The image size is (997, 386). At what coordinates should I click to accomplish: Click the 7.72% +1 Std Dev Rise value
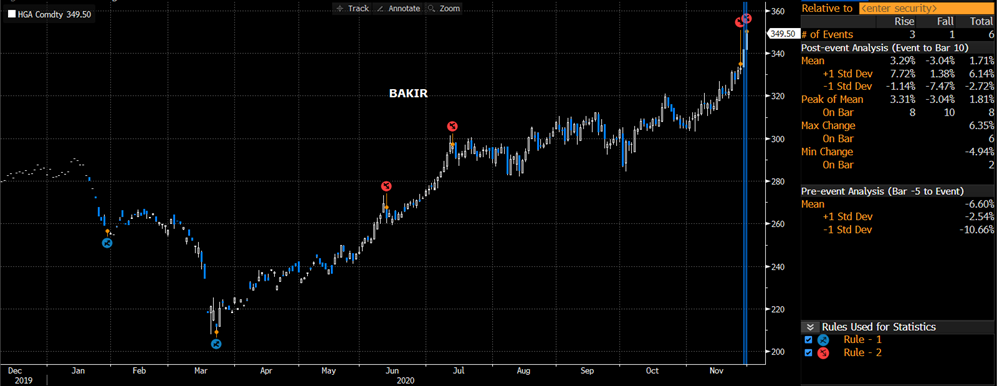tap(904, 74)
